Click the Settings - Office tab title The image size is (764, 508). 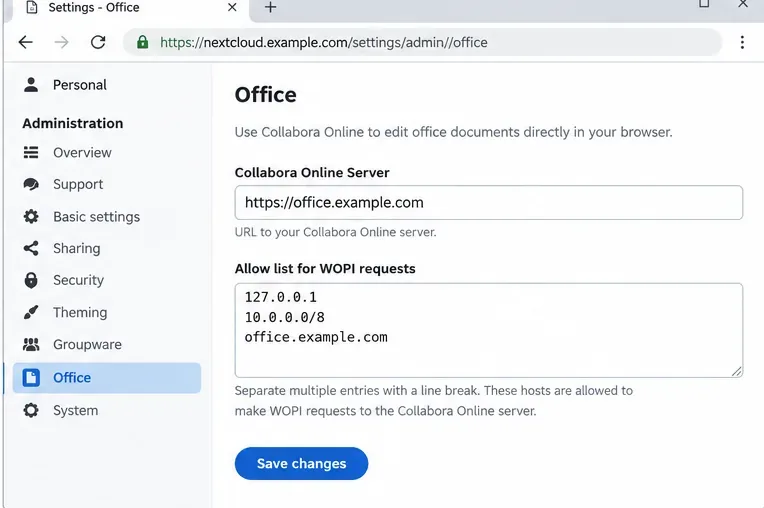pyautogui.click(x=94, y=7)
